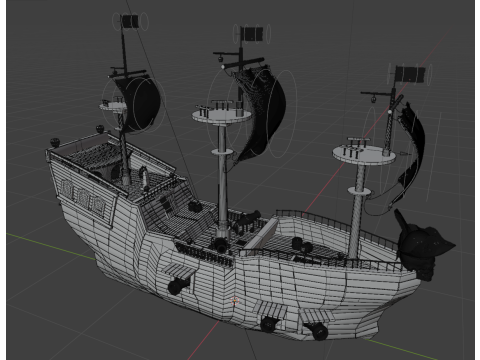Image resolution: width=480 pixels, height=360 pixels.
Task: Select the lantern hanging from the bow mast yard
Action: click(374, 99)
